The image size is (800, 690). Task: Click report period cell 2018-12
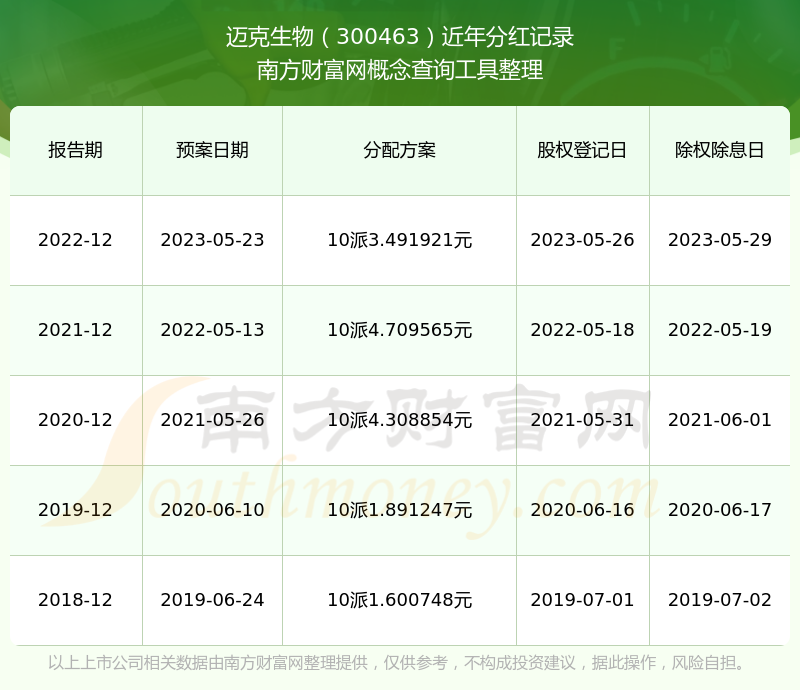click(76, 600)
